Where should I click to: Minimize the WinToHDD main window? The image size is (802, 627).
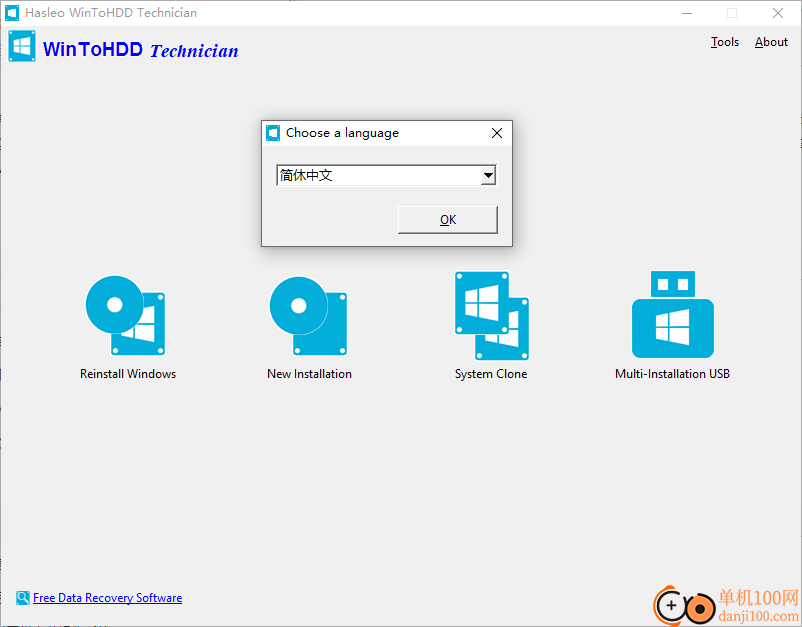687,13
